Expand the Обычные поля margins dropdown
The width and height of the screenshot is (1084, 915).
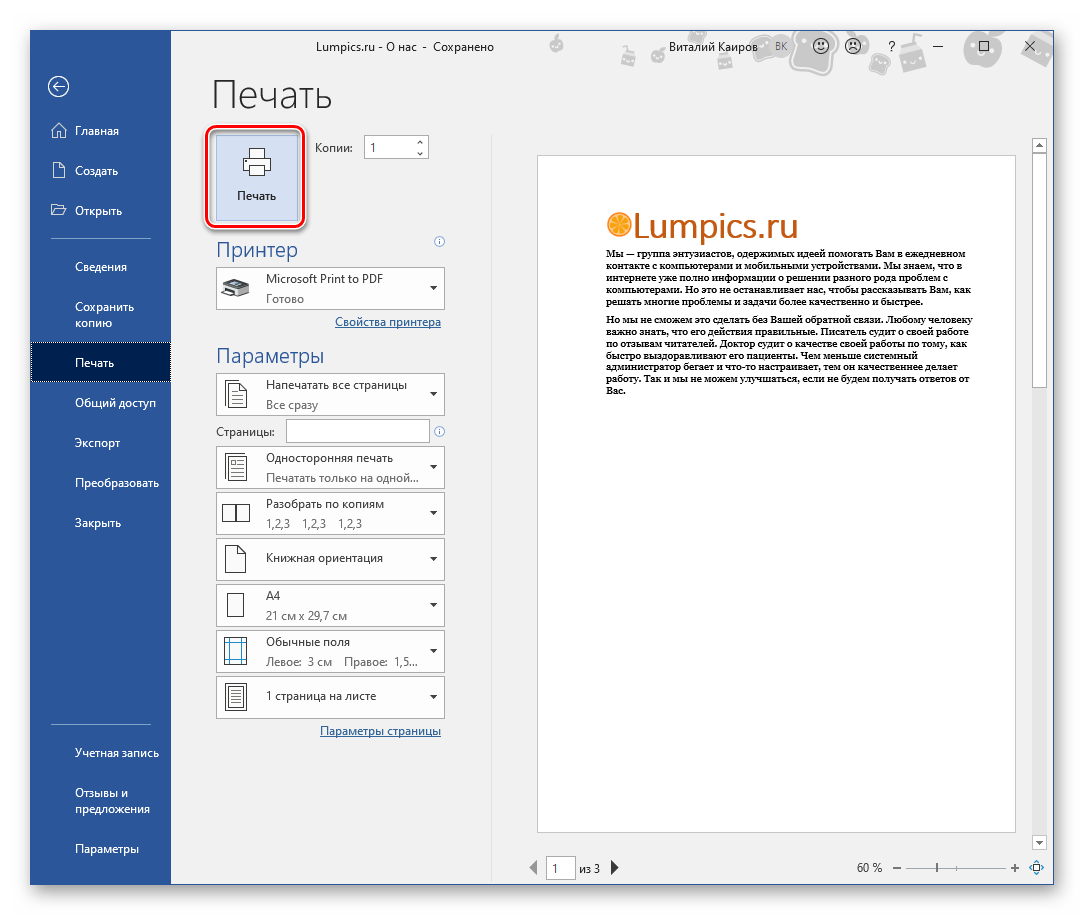tap(330, 651)
